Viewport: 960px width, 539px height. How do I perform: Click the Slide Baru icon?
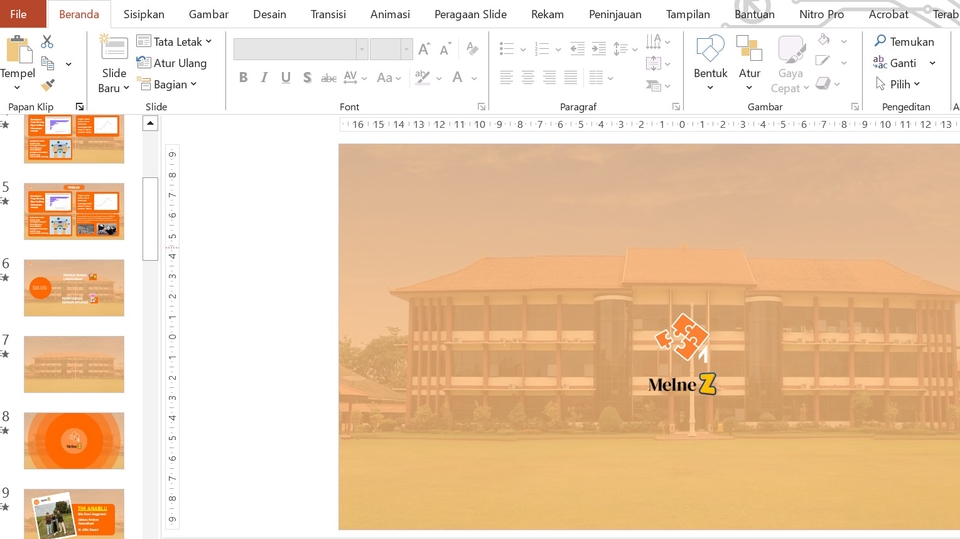(114, 47)
